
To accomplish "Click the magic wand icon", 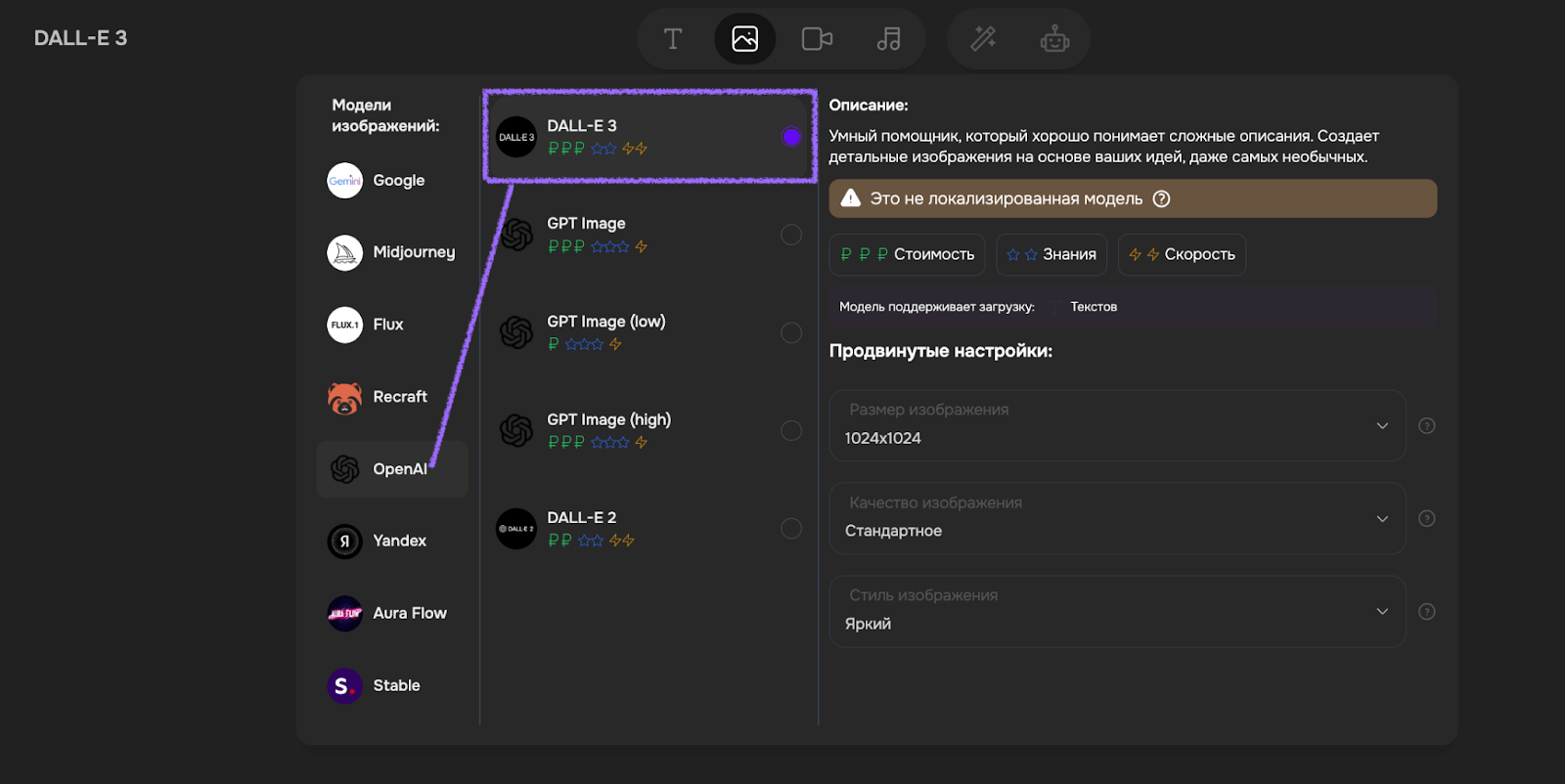I will click(x=983, y=39).
